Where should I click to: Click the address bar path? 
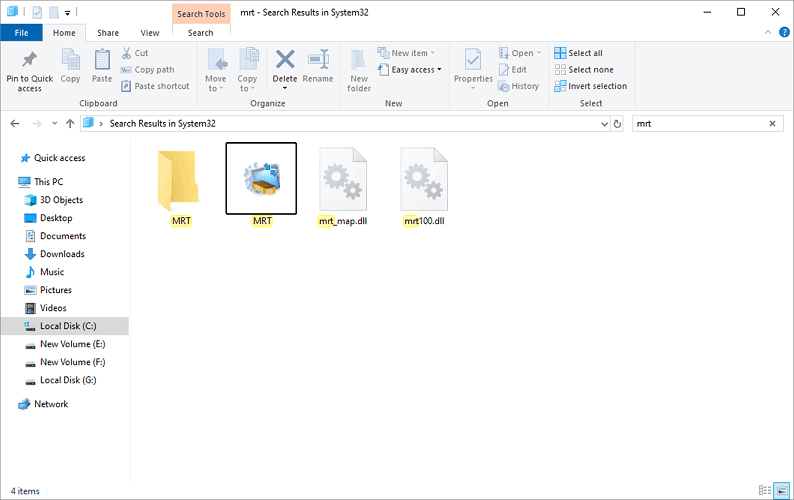[x=163, y=124]
